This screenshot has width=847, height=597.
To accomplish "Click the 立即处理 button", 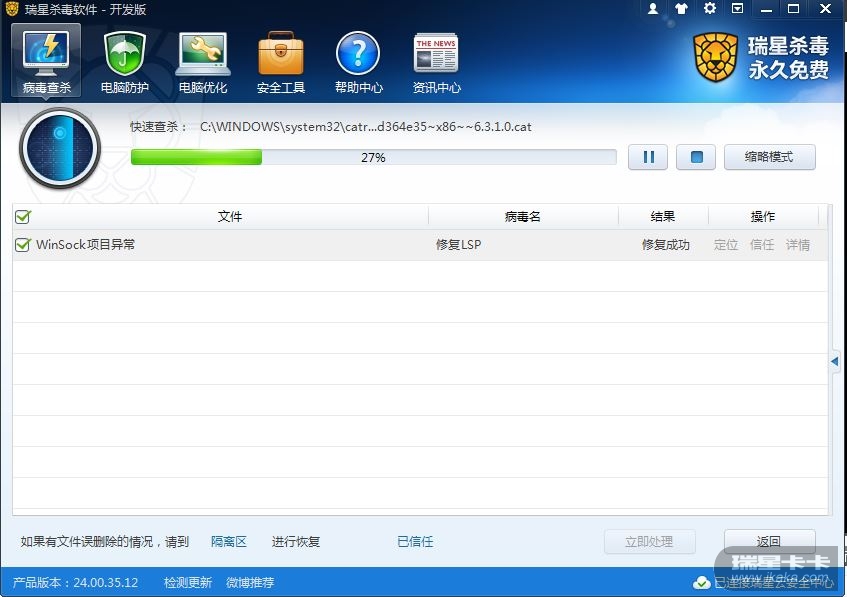I will point(649,541).
